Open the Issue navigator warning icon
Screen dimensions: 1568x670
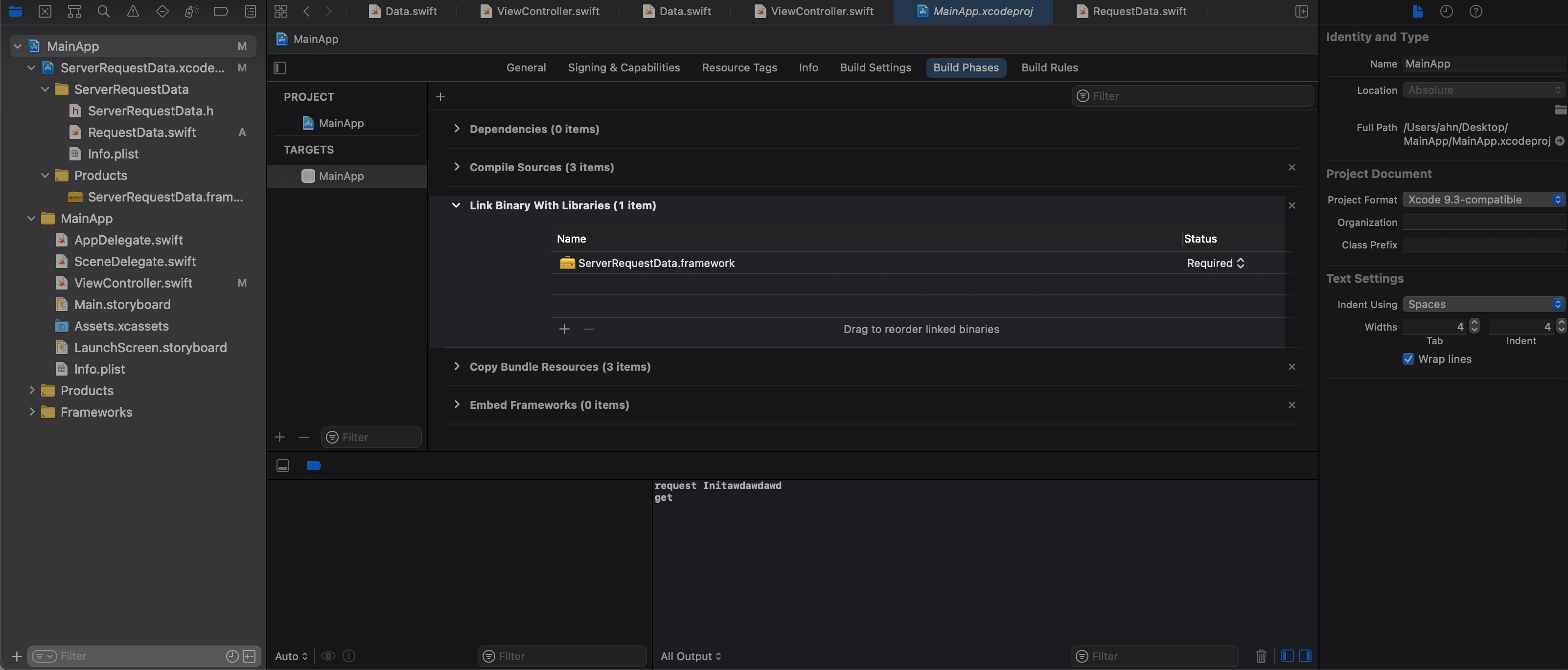tap(133, 11)
